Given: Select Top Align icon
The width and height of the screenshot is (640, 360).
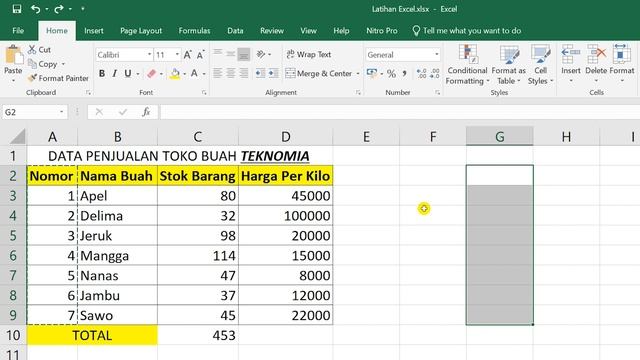Looking at the screenshot, I should click(x=218, y=53).
